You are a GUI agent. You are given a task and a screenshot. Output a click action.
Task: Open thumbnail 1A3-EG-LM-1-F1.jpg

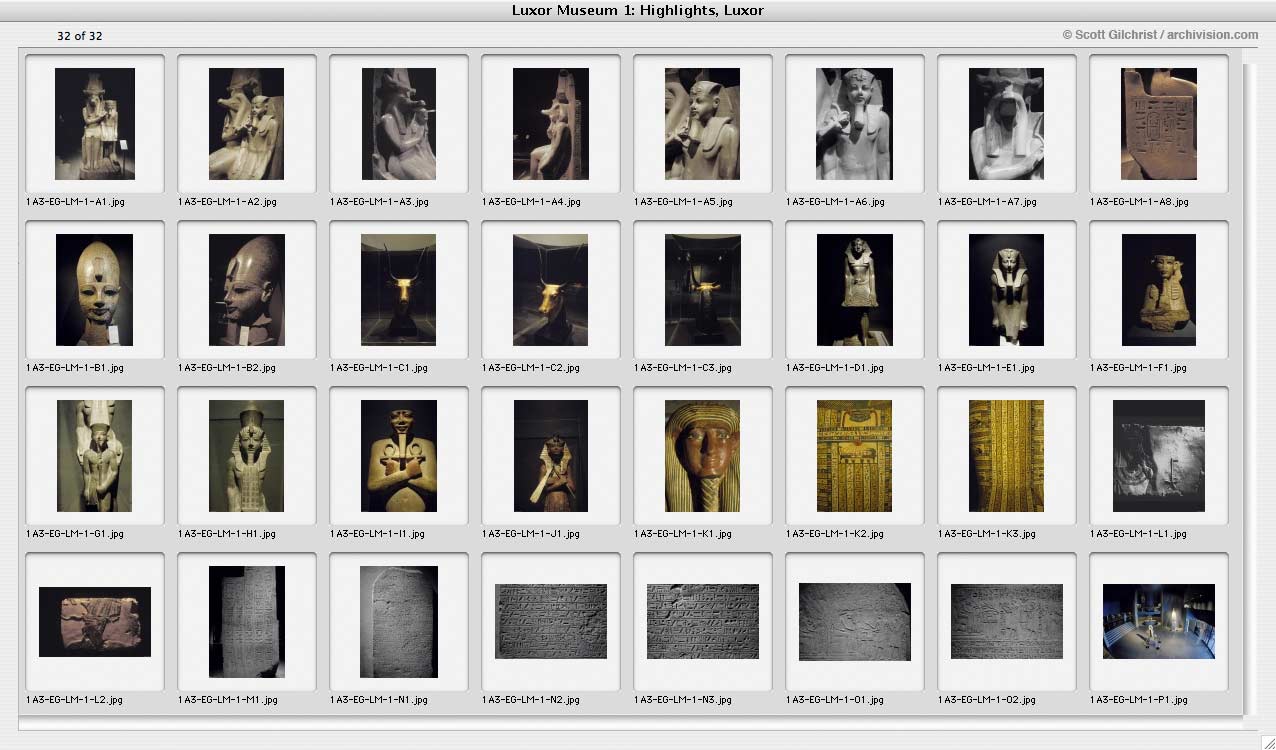pyautogui.click(x=1159, y=290)
